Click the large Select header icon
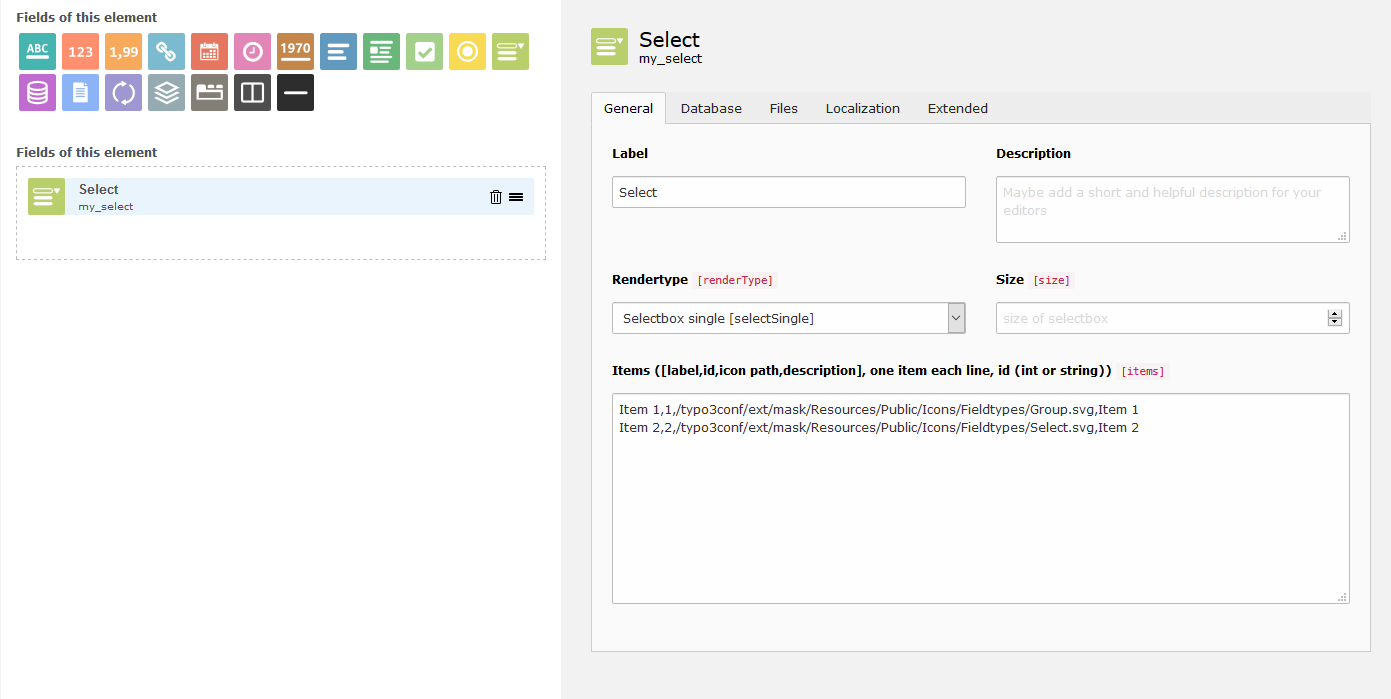The image size is (1391, 699). click(609, 47)
